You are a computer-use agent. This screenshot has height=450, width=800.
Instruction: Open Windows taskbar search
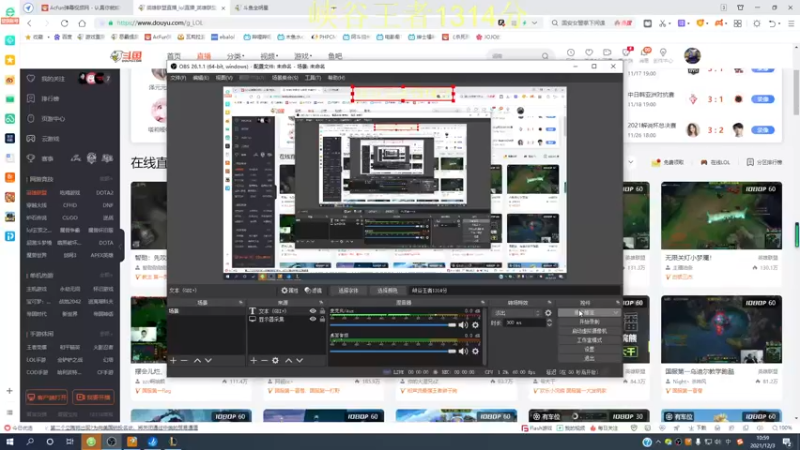30,442
